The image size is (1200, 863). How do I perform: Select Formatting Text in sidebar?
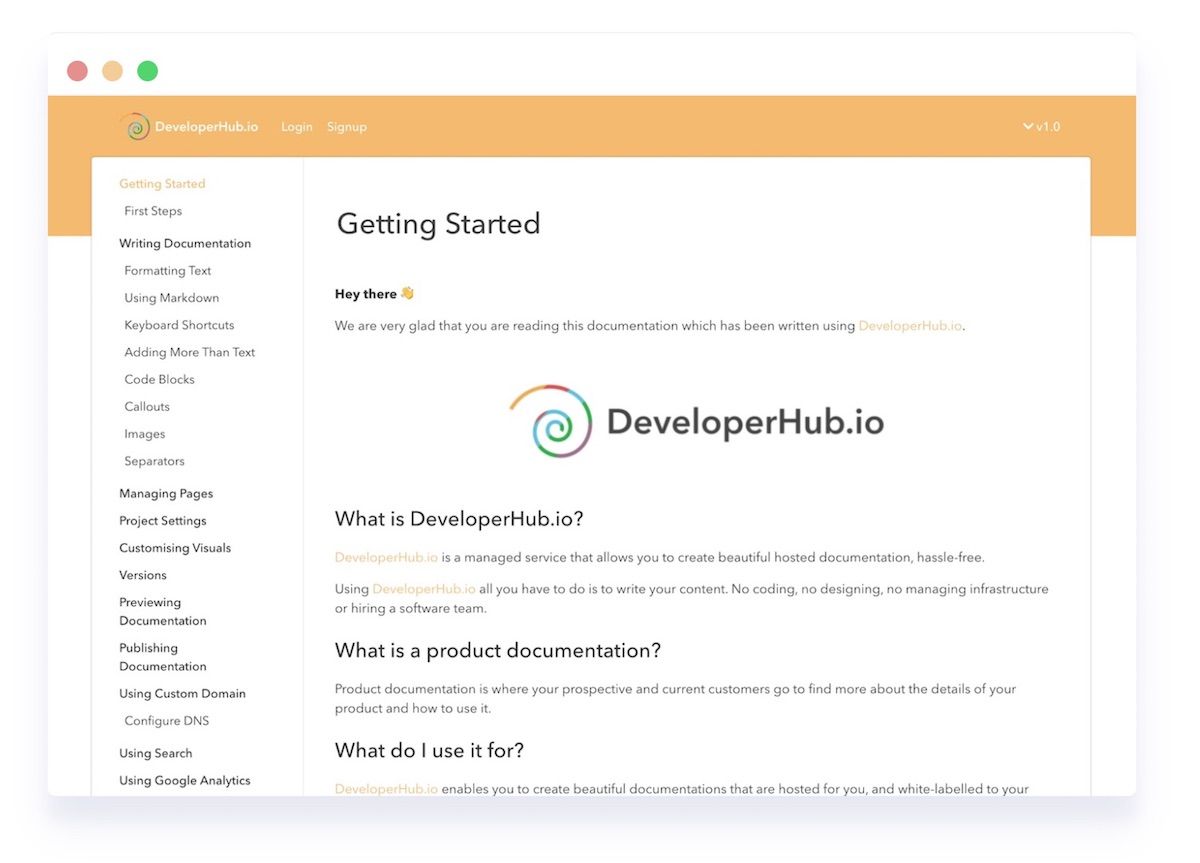pyautogui.click(x=168, y=271)
